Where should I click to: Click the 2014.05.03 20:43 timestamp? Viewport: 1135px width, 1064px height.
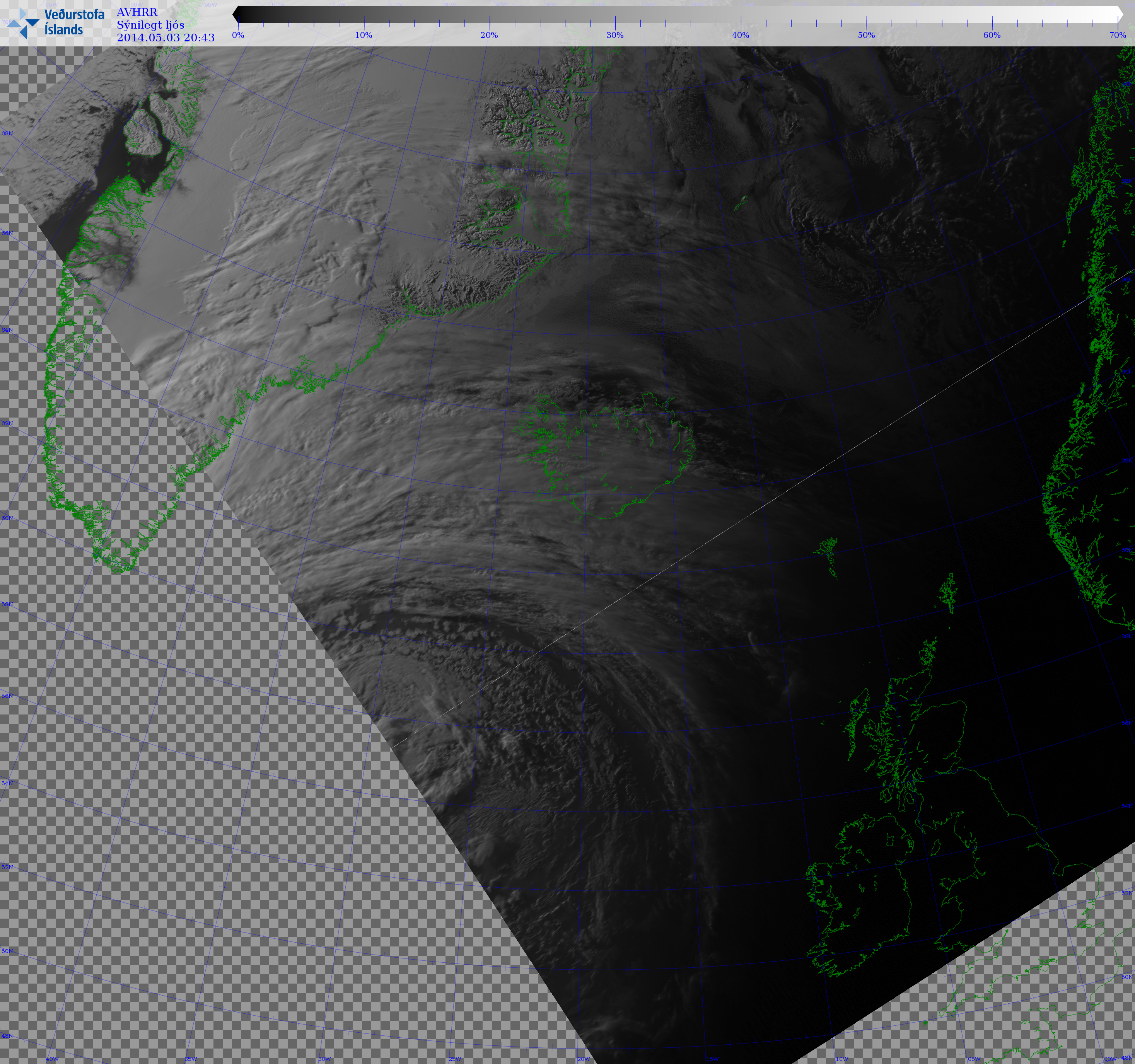pos(166,38)
